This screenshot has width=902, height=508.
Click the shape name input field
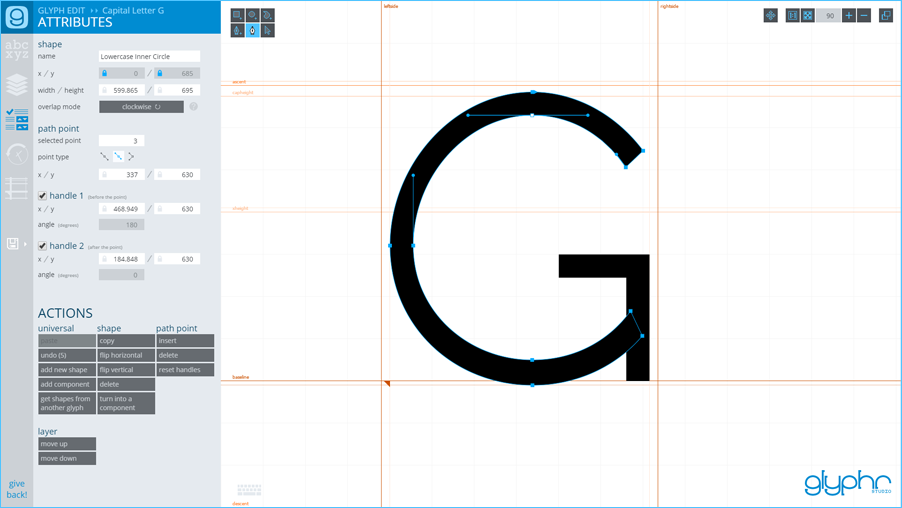coord(150,56)
